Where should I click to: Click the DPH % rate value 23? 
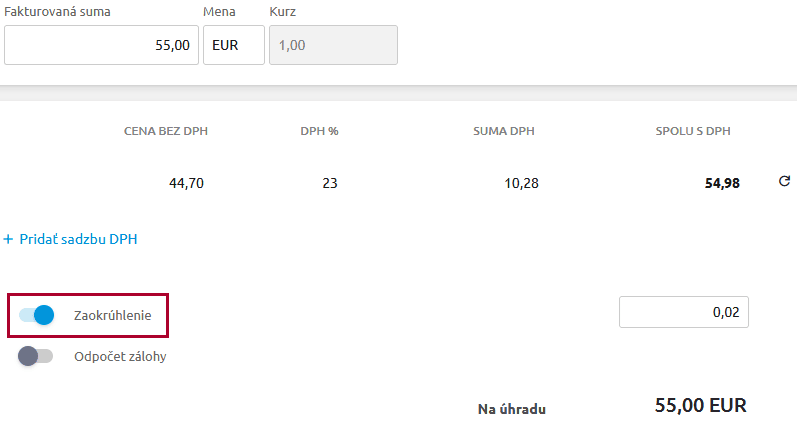click(x=330, y=183)
